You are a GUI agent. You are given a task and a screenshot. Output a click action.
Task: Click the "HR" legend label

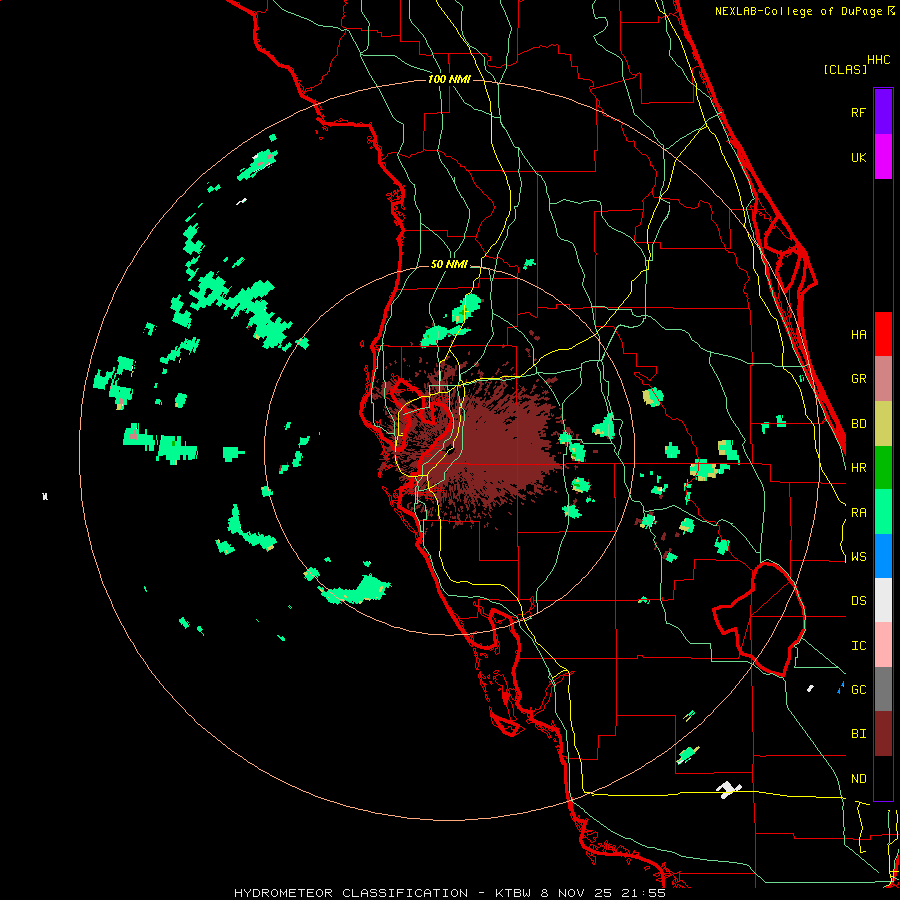point(858,468)
